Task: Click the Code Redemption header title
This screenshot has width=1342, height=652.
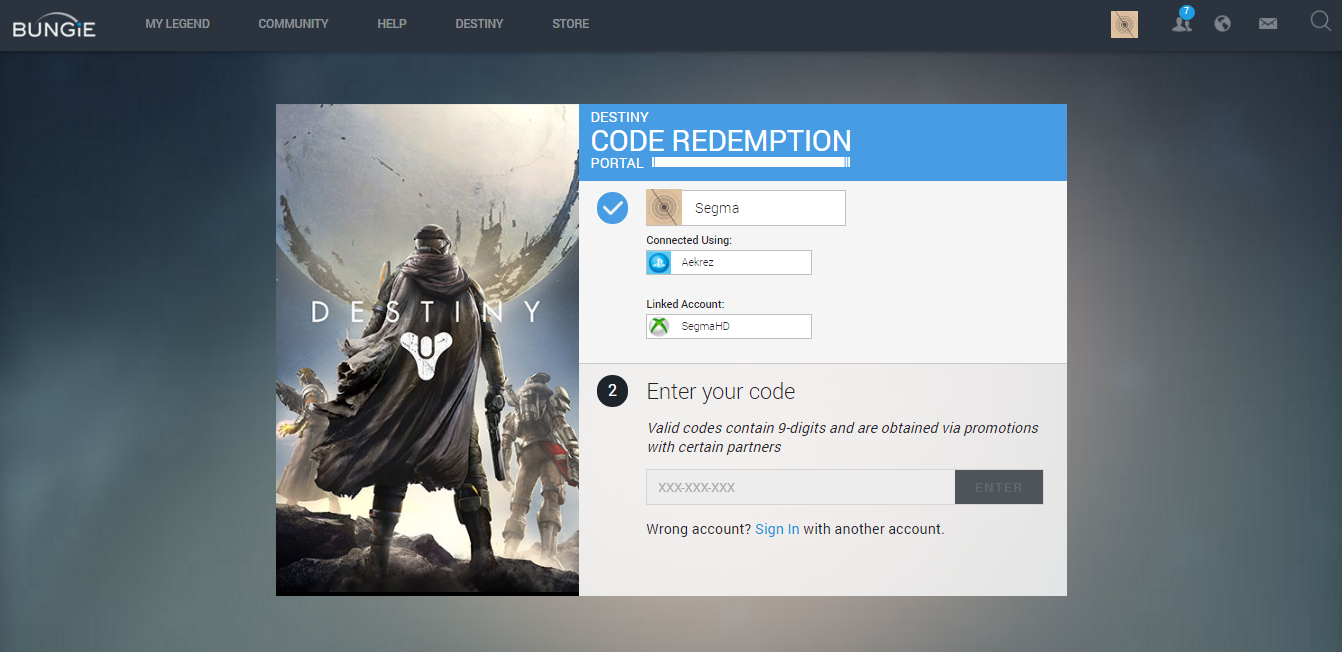Action: (721, 141)
